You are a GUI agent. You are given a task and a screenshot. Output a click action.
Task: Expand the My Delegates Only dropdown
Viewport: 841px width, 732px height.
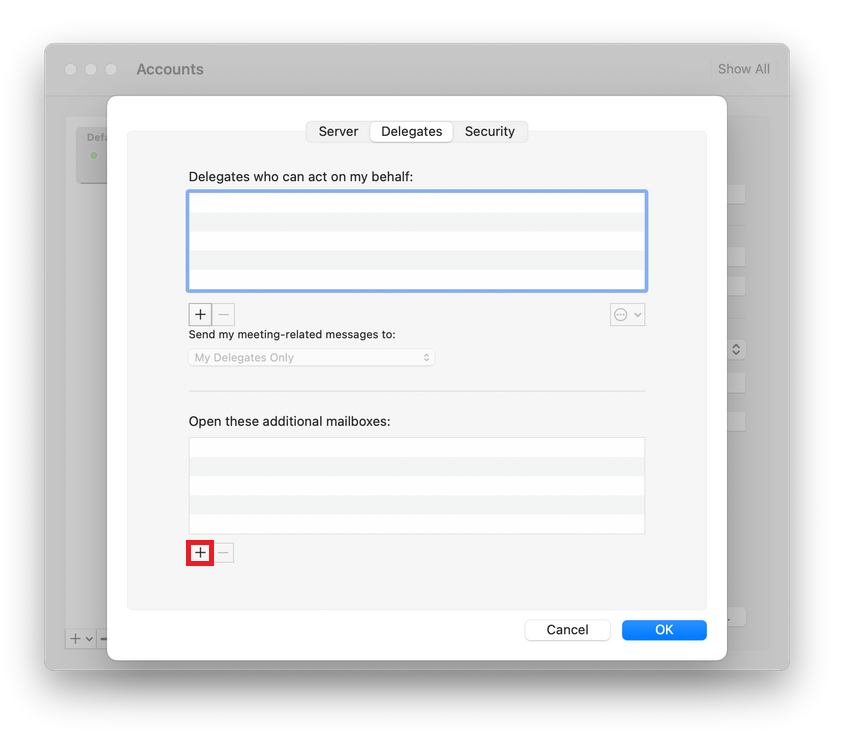(x=311, y=357)
